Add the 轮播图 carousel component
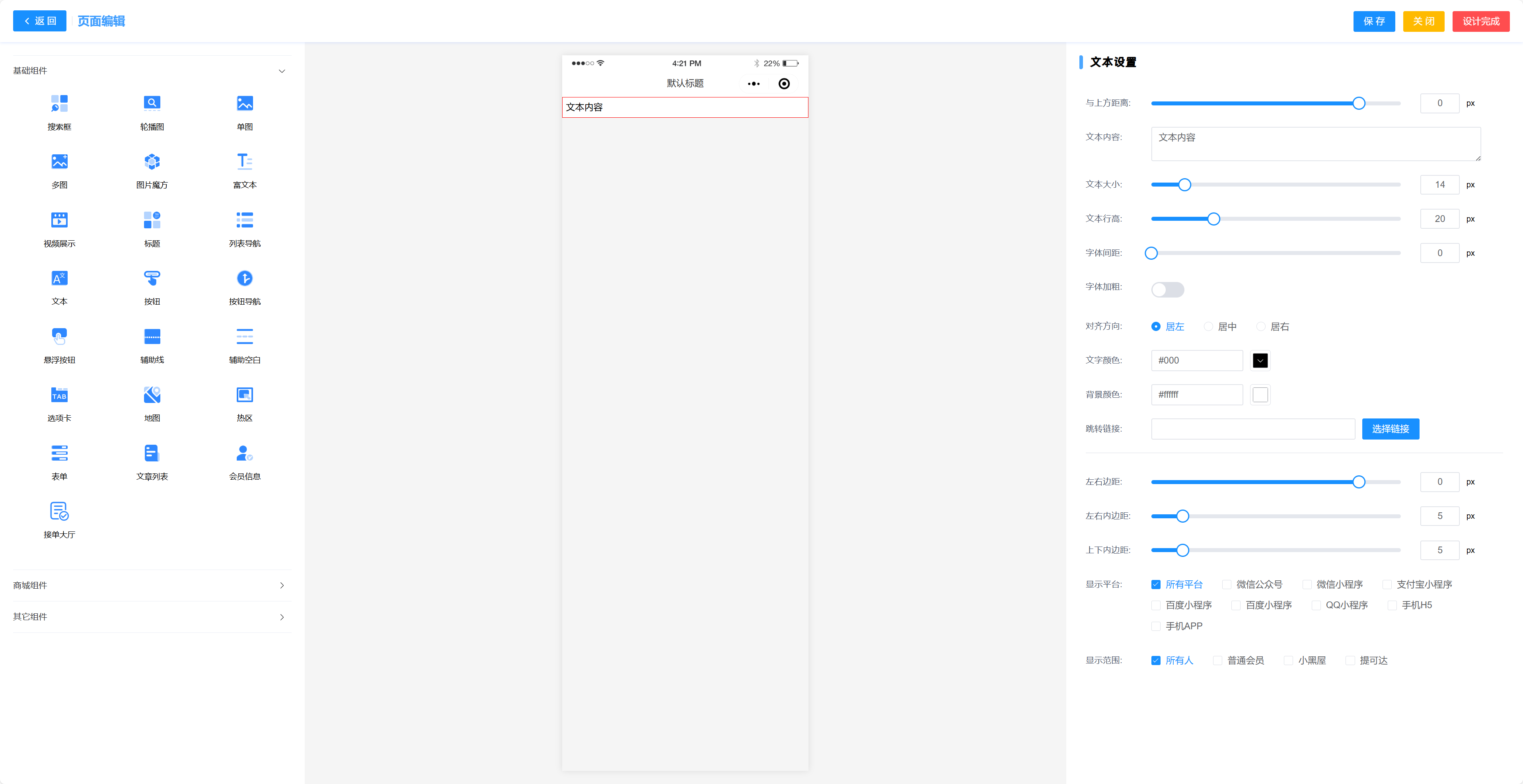Viewport: 1523px width, 784px height. point(152,103)
